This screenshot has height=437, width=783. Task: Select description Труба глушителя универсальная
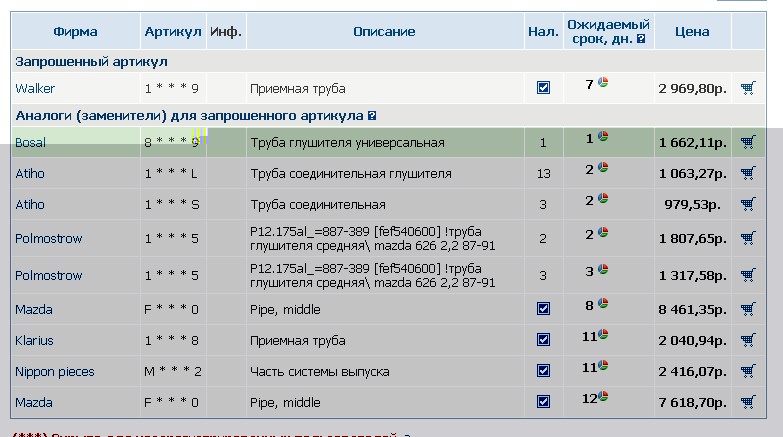(348, 143)
